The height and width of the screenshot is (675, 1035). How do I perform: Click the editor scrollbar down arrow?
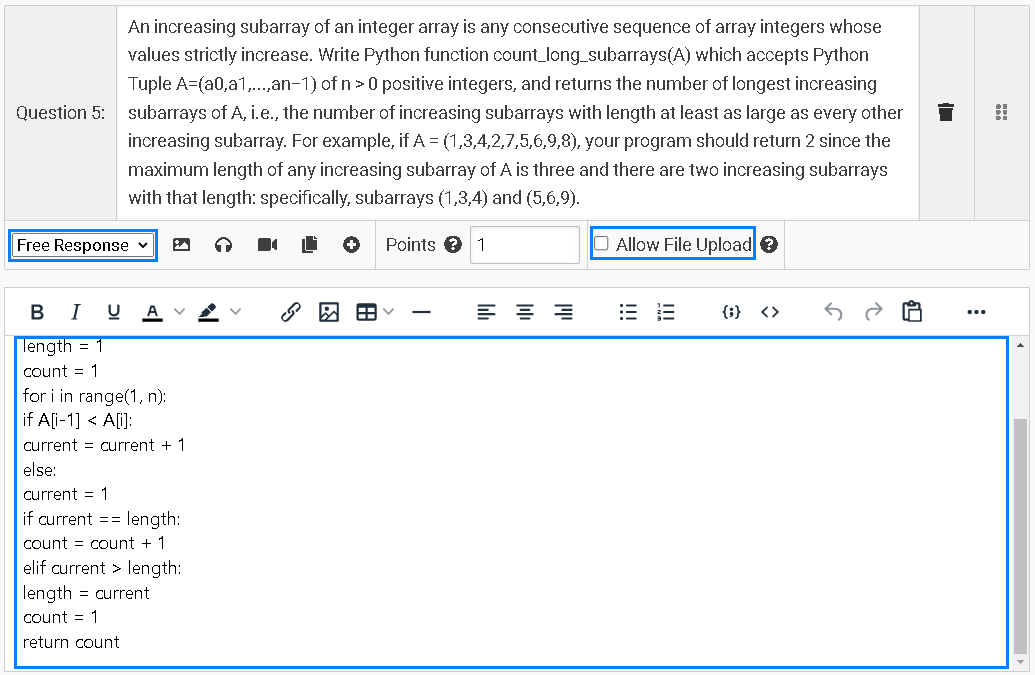pos(1020,661)
